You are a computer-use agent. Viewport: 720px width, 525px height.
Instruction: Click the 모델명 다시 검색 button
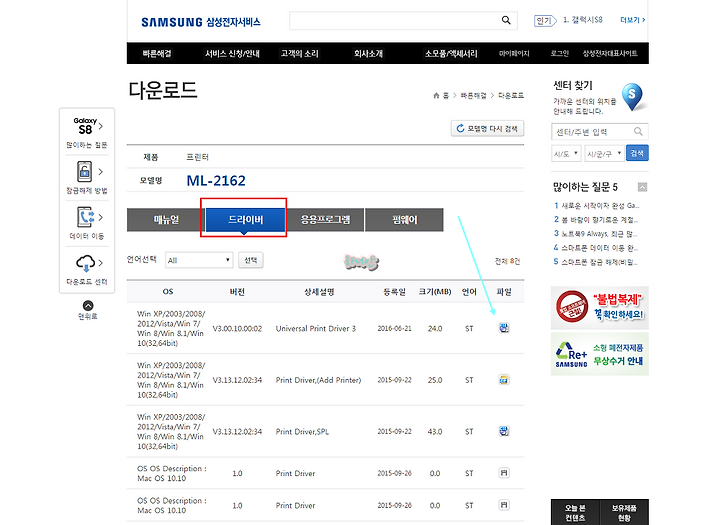(487, 129)
